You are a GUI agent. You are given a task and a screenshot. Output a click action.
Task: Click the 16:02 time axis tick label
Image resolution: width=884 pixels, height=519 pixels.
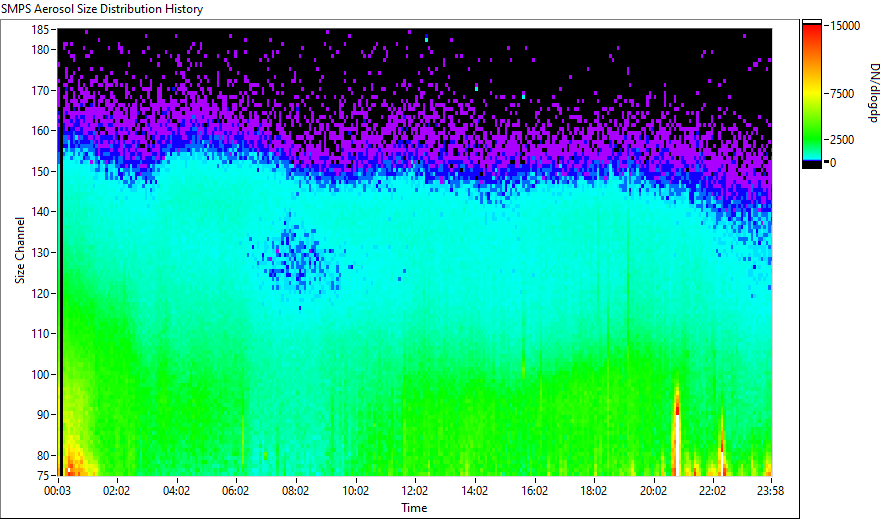(x=534, y=491)
